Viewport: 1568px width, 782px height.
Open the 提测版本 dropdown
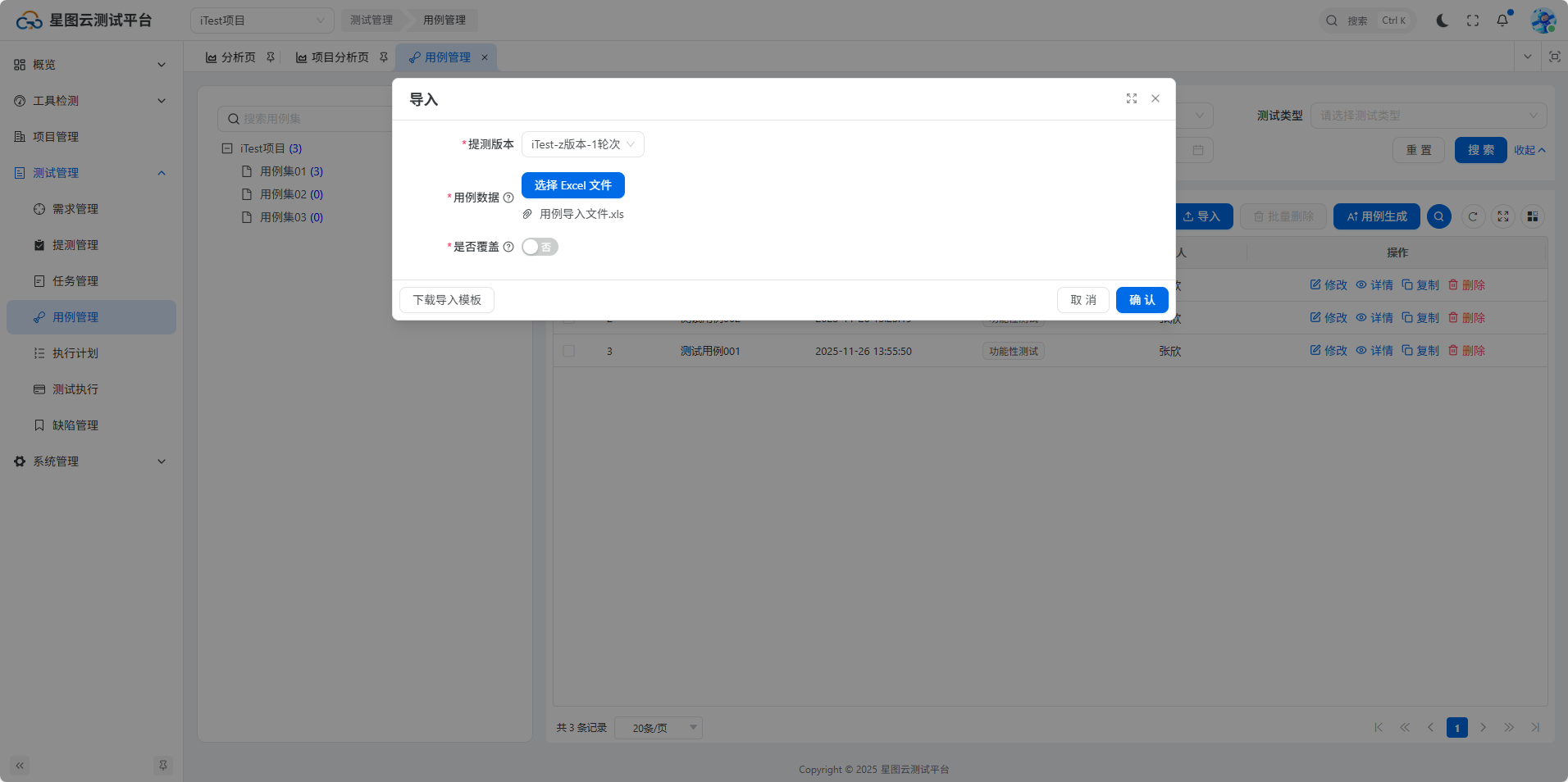[582, 144]
